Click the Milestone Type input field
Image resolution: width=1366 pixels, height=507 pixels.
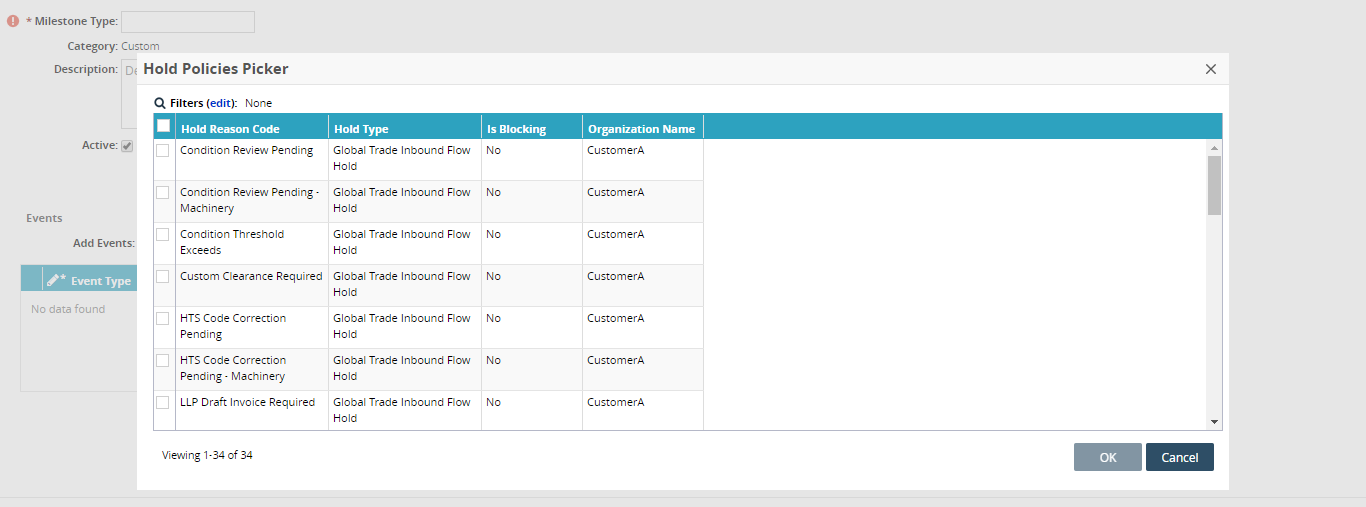tap(188, 21)
